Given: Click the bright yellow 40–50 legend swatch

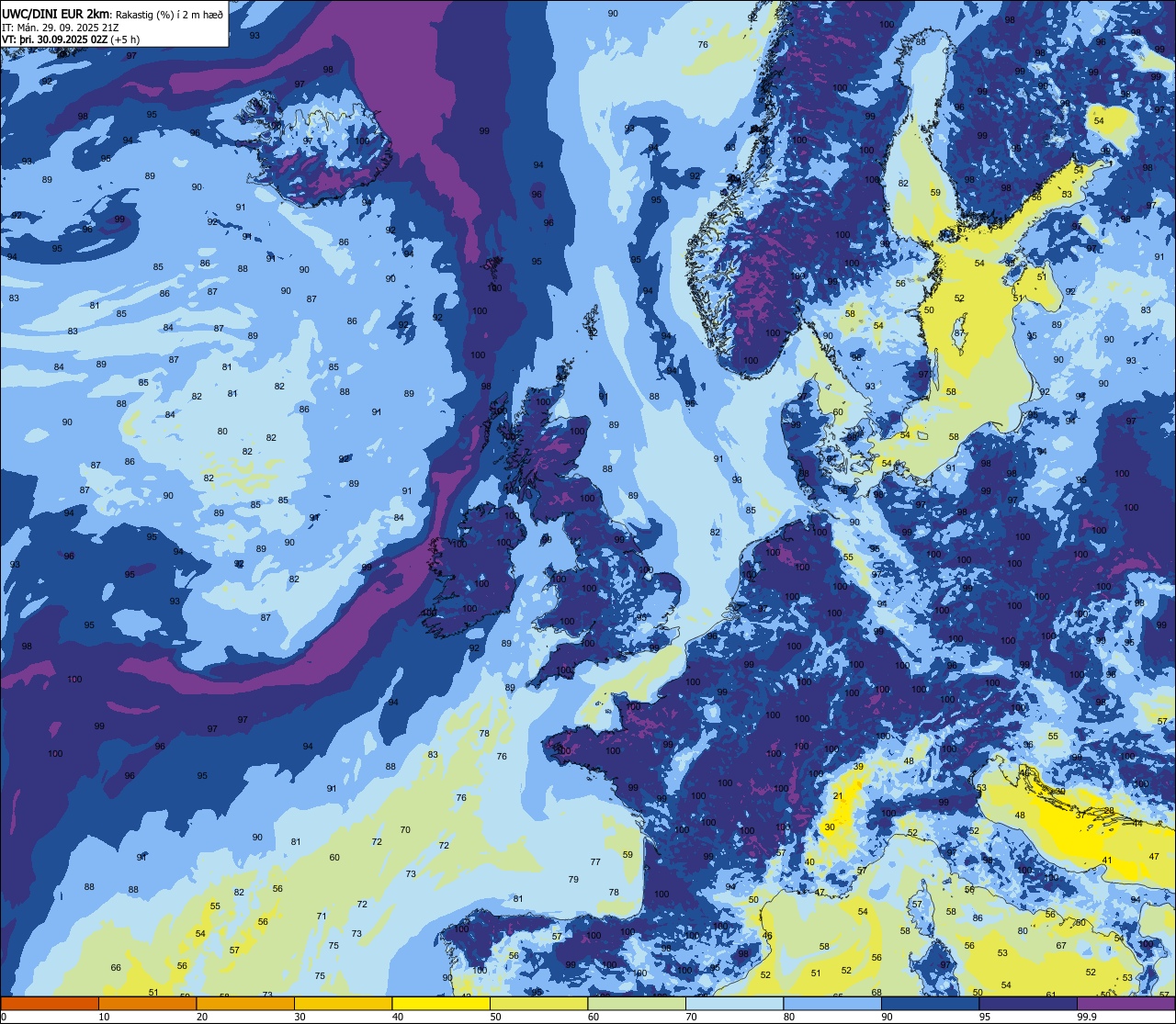Looking at the screenshot, I should 441,1003.
